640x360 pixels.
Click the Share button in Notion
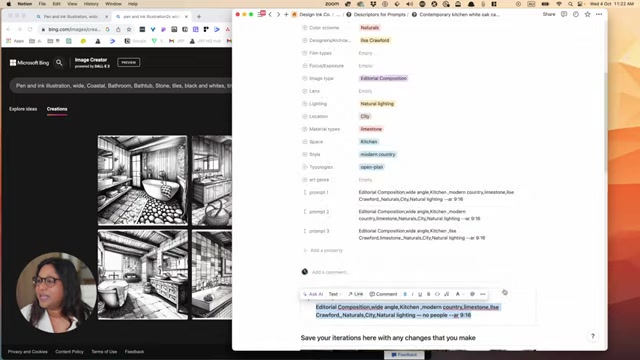[x=549, y=14]
